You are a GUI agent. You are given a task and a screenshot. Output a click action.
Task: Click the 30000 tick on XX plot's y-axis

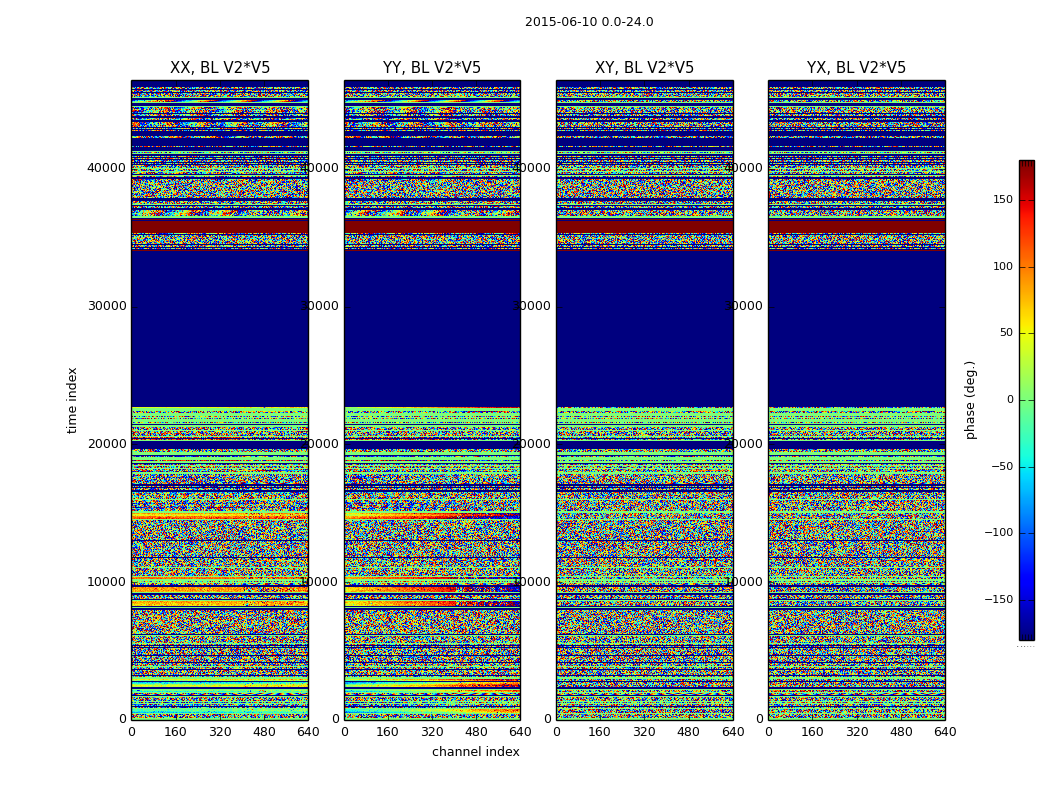[107, 306]
